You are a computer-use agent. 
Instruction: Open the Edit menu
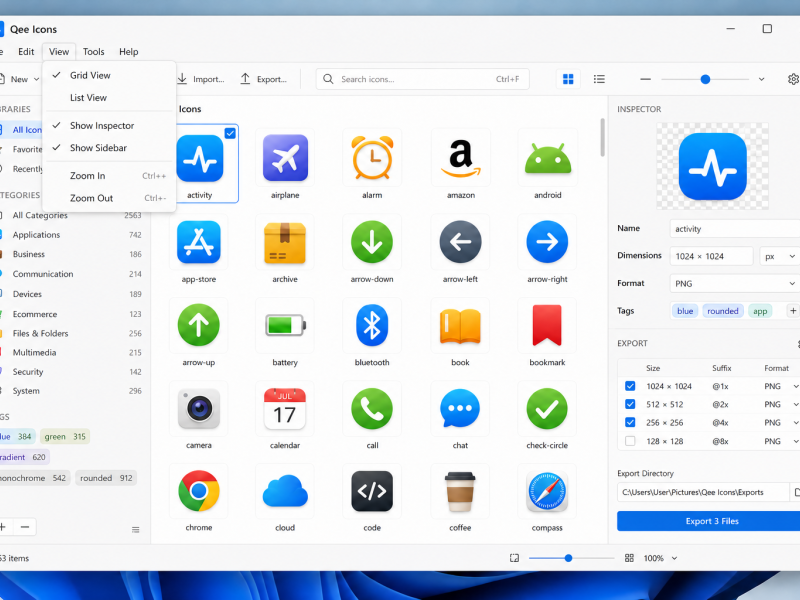(26, 52)
